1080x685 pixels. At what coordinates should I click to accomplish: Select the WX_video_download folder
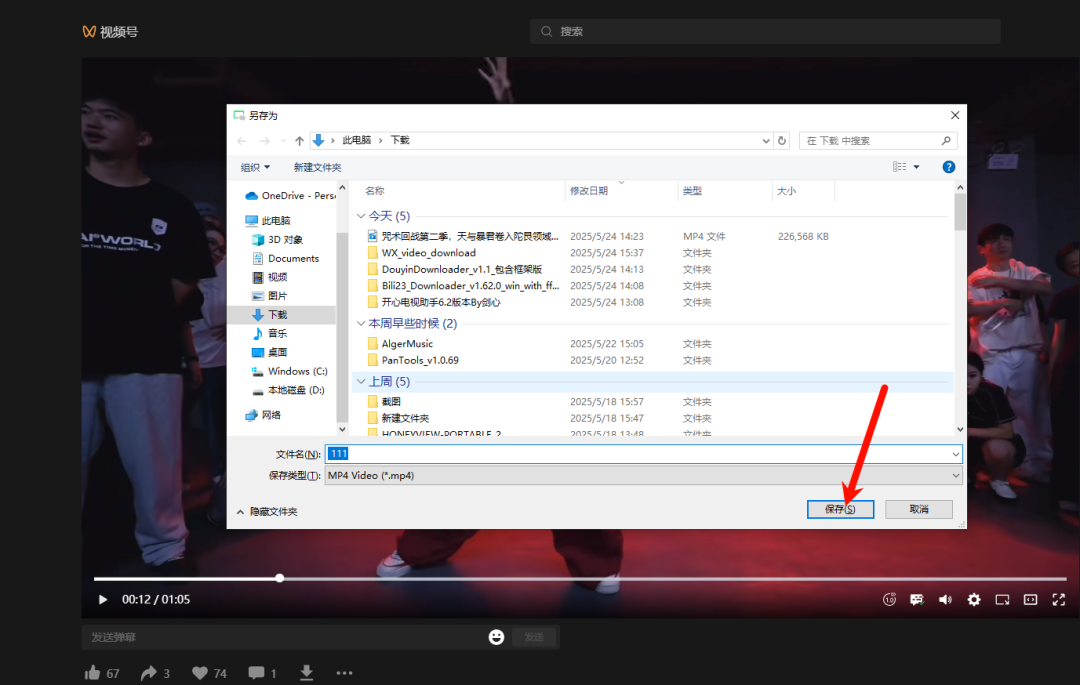pos(428,253)
